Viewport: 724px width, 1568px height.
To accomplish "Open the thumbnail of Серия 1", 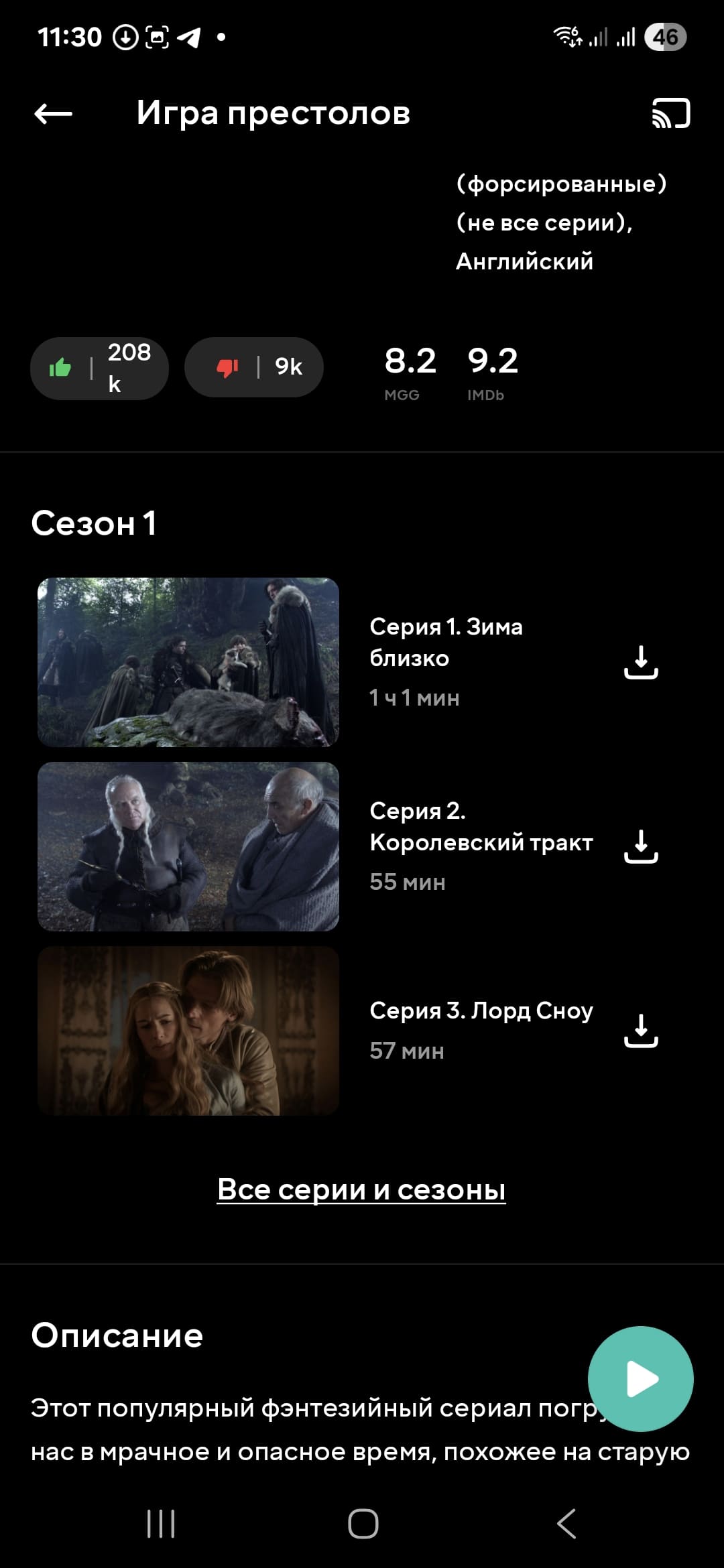I will point(188,662).
